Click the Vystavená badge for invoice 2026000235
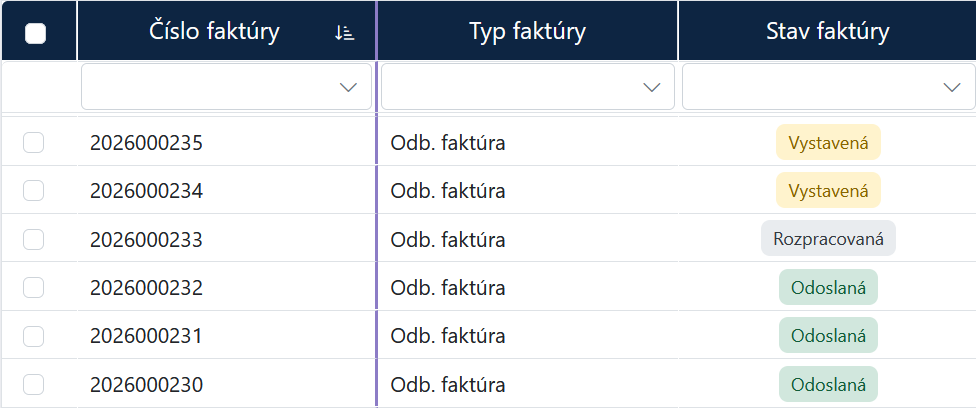Image resolution: width=976 pixels, height=408 pixels. click(x=828, y=143)
